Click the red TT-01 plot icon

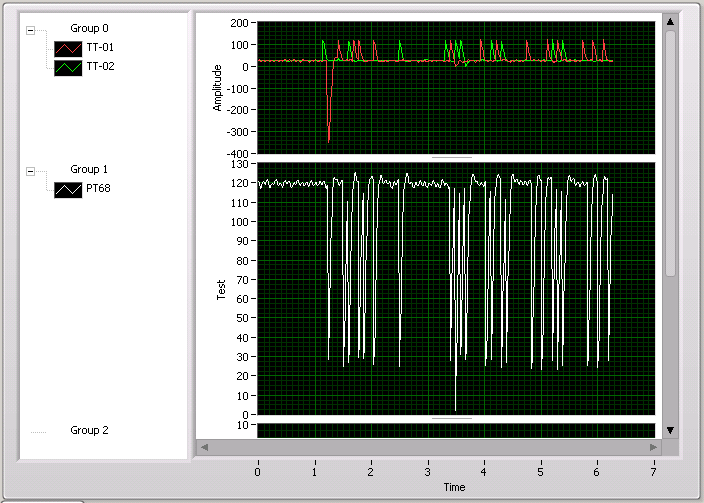click(67, 48)
